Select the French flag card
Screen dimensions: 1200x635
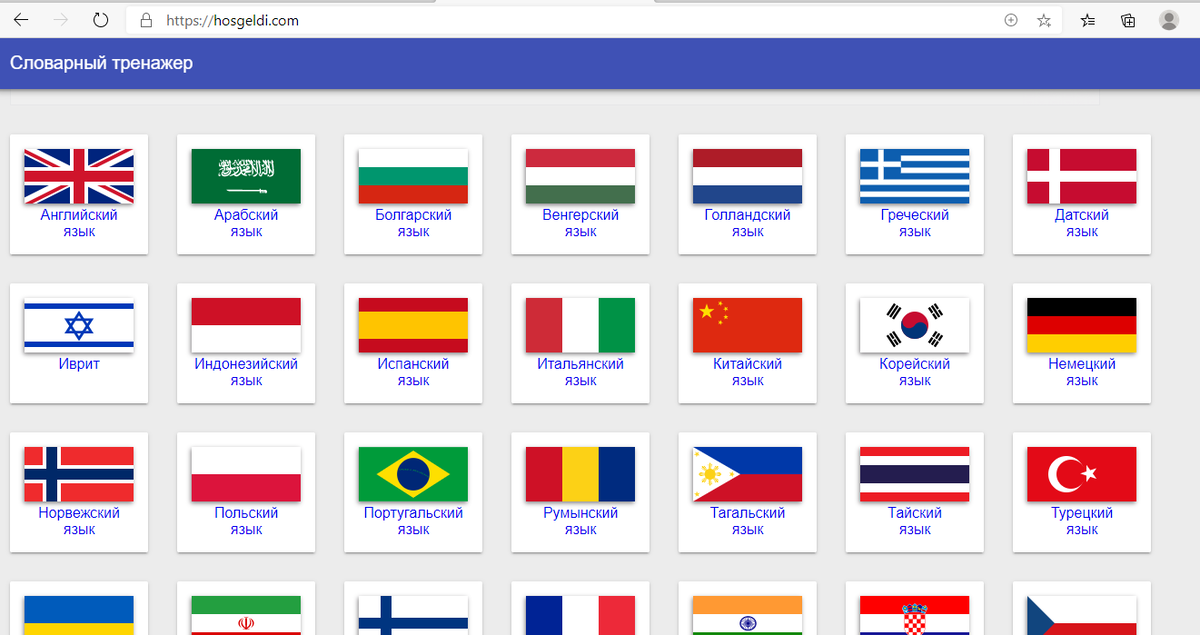[580, 608]
